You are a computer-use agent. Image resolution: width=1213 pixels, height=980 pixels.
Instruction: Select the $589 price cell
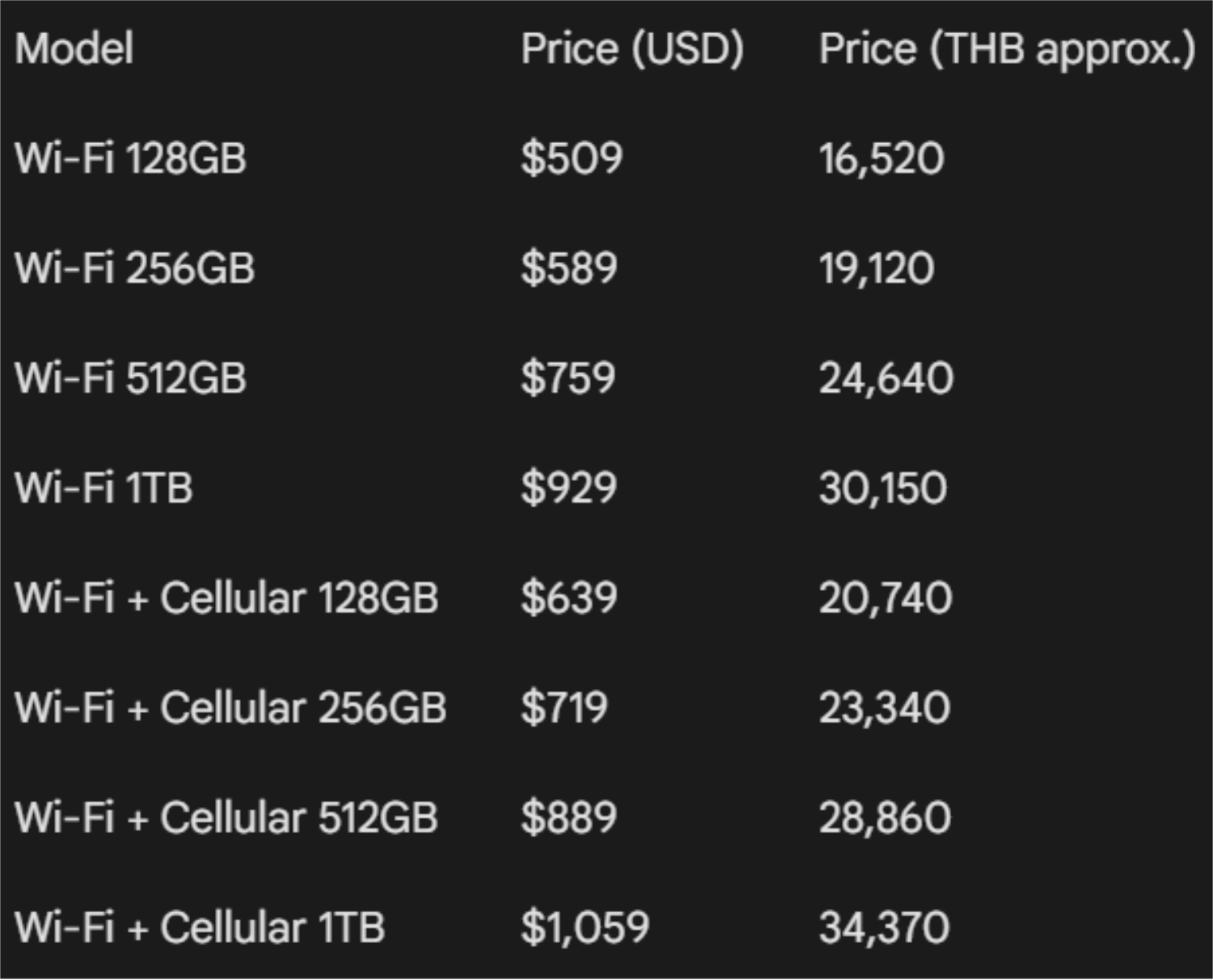tap(568, 268)
